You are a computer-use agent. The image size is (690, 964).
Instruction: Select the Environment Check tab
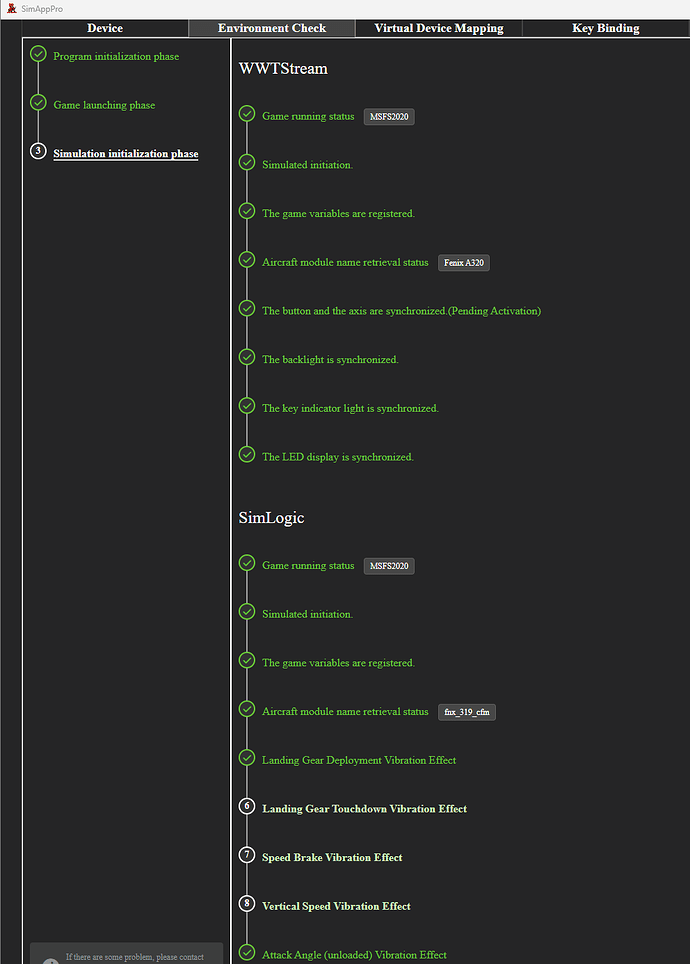pyautogui.click(x=272, y=28)
